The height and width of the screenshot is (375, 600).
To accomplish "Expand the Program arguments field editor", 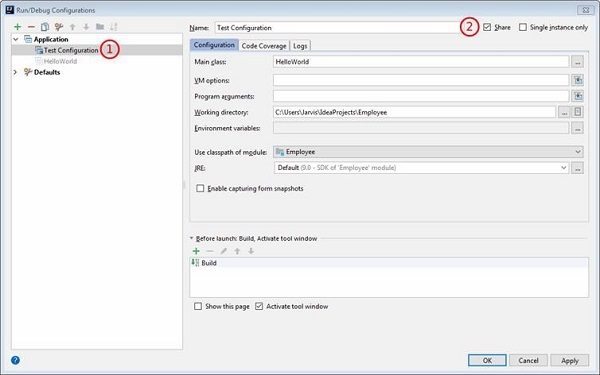I will pos(577,96).
